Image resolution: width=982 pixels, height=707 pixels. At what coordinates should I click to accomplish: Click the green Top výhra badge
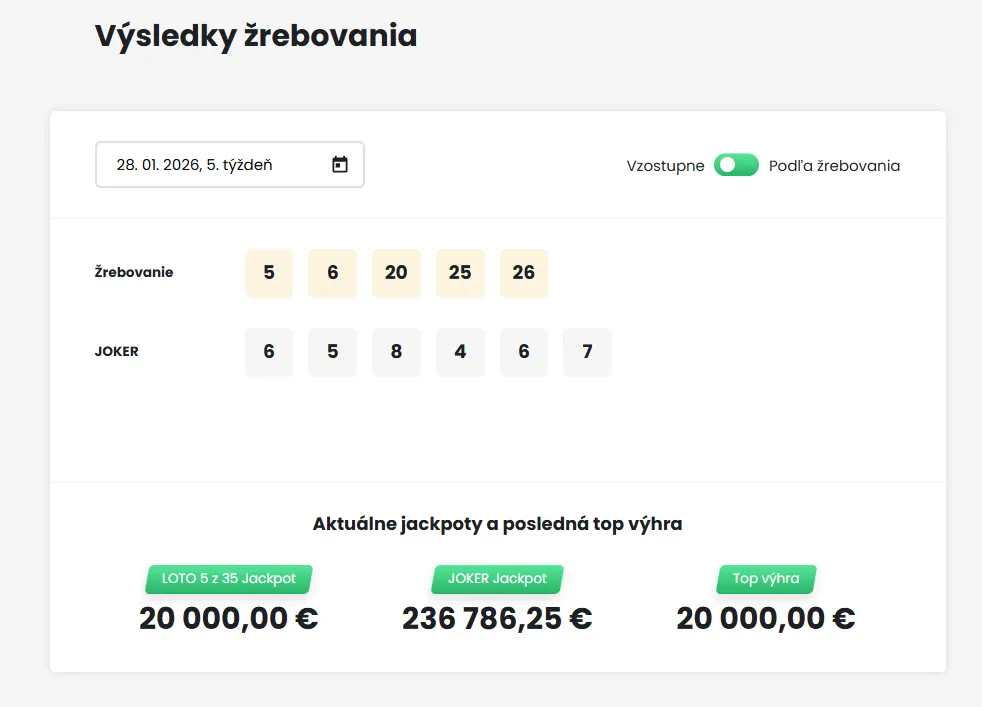(765, 579)
